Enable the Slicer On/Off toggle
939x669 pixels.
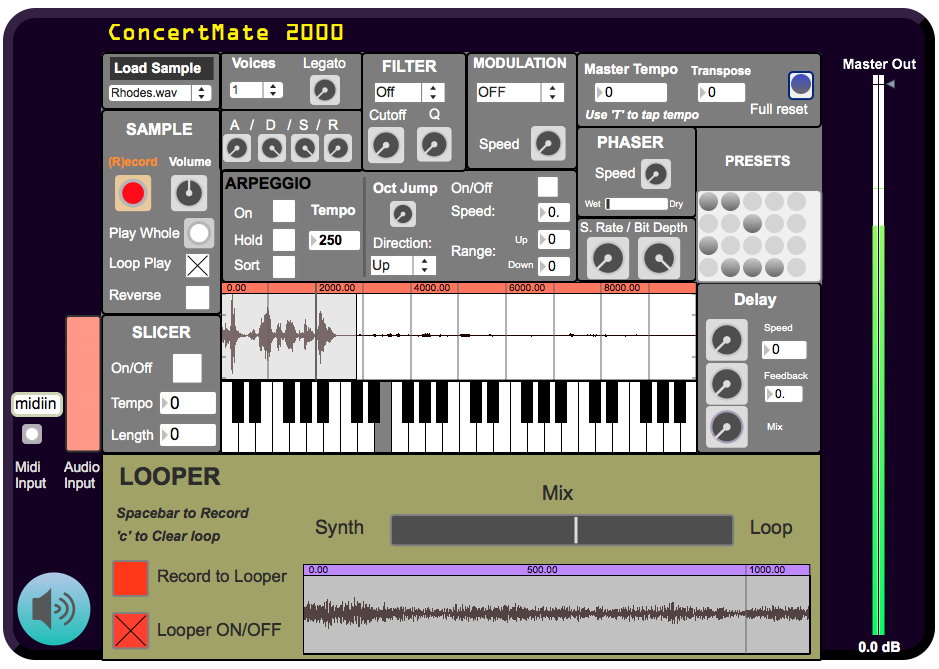187,368
